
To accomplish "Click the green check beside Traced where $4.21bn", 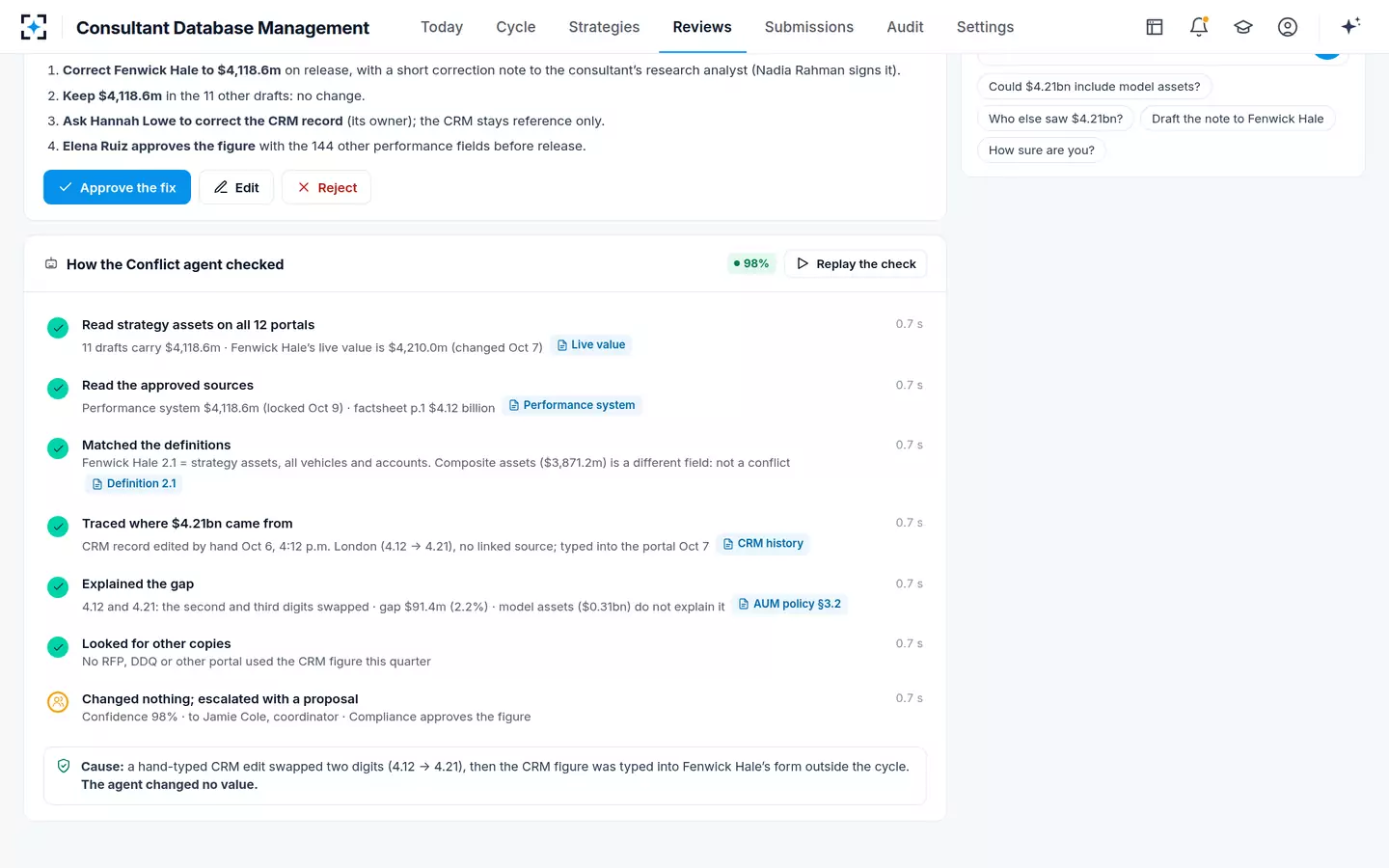I will 58,527.
